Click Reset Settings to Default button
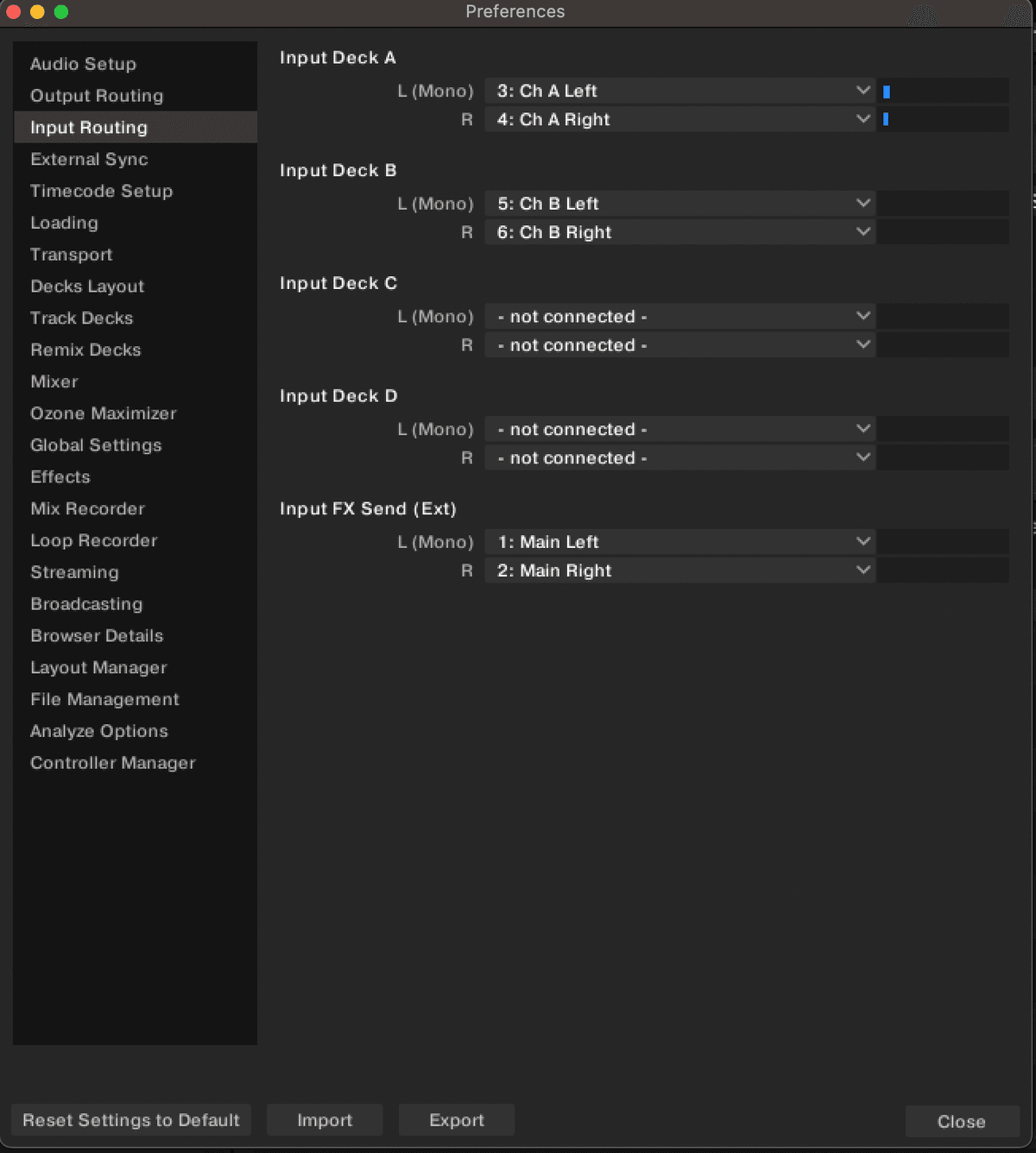 click(x=131, y=1120)
